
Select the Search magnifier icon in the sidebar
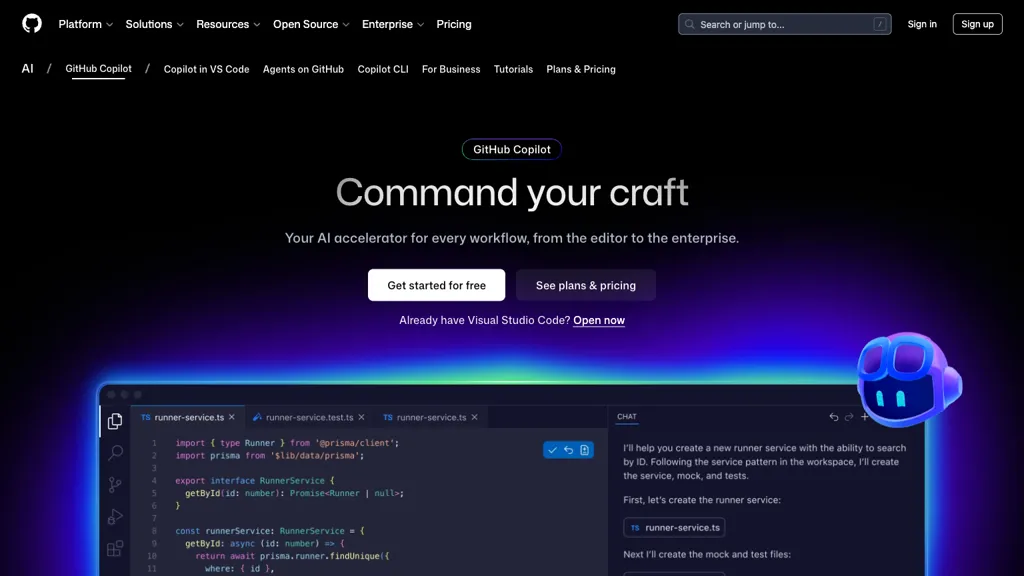(x=114, y=453)
